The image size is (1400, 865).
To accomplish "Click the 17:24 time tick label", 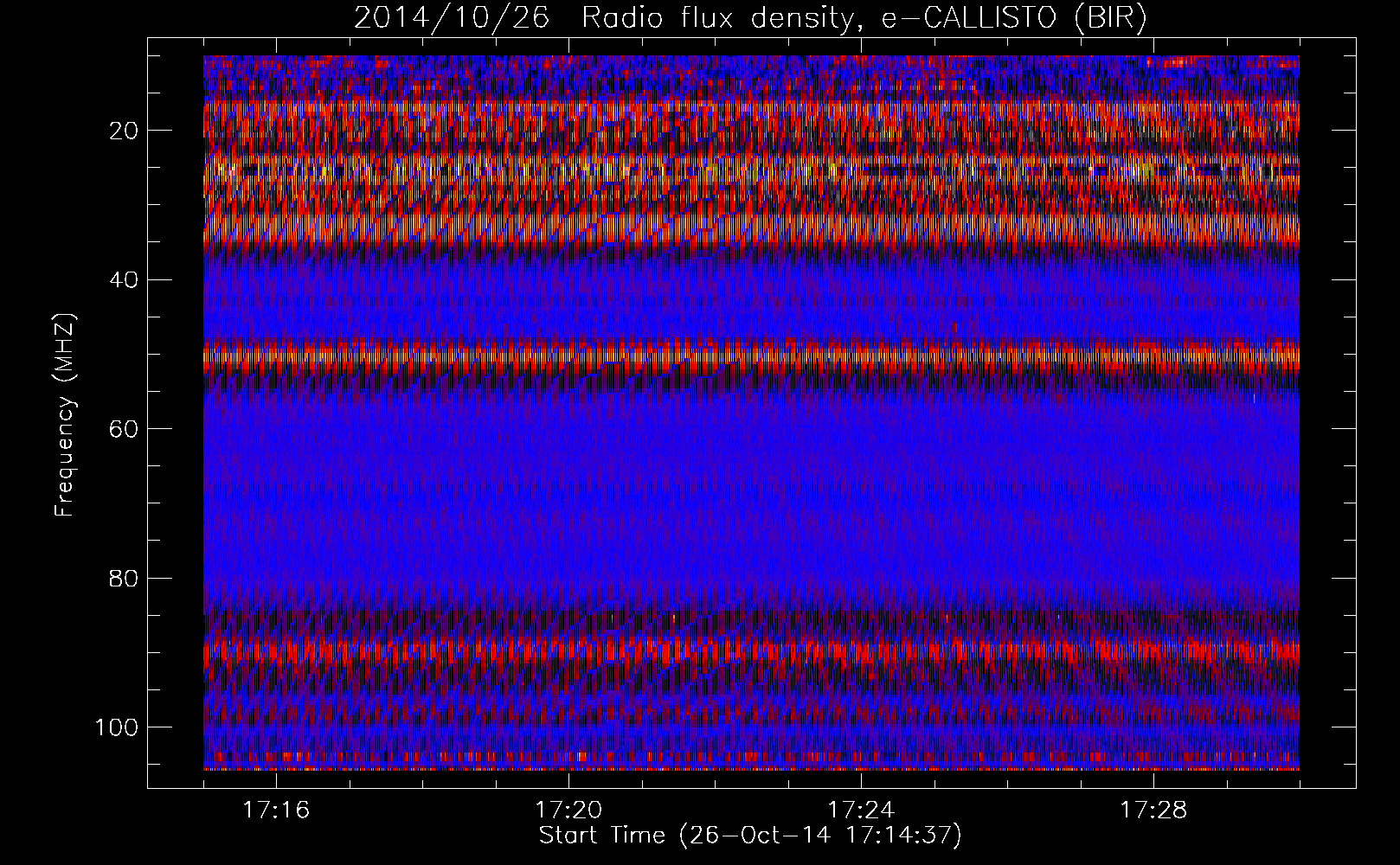I will coord(861,811).
